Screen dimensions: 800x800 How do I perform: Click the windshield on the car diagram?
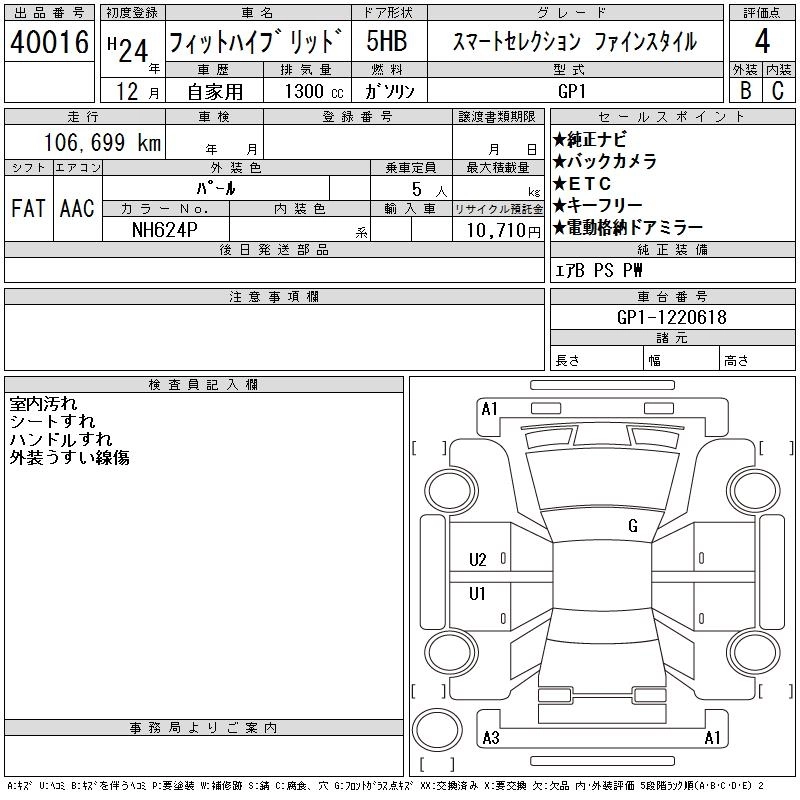tap(600, 480)
